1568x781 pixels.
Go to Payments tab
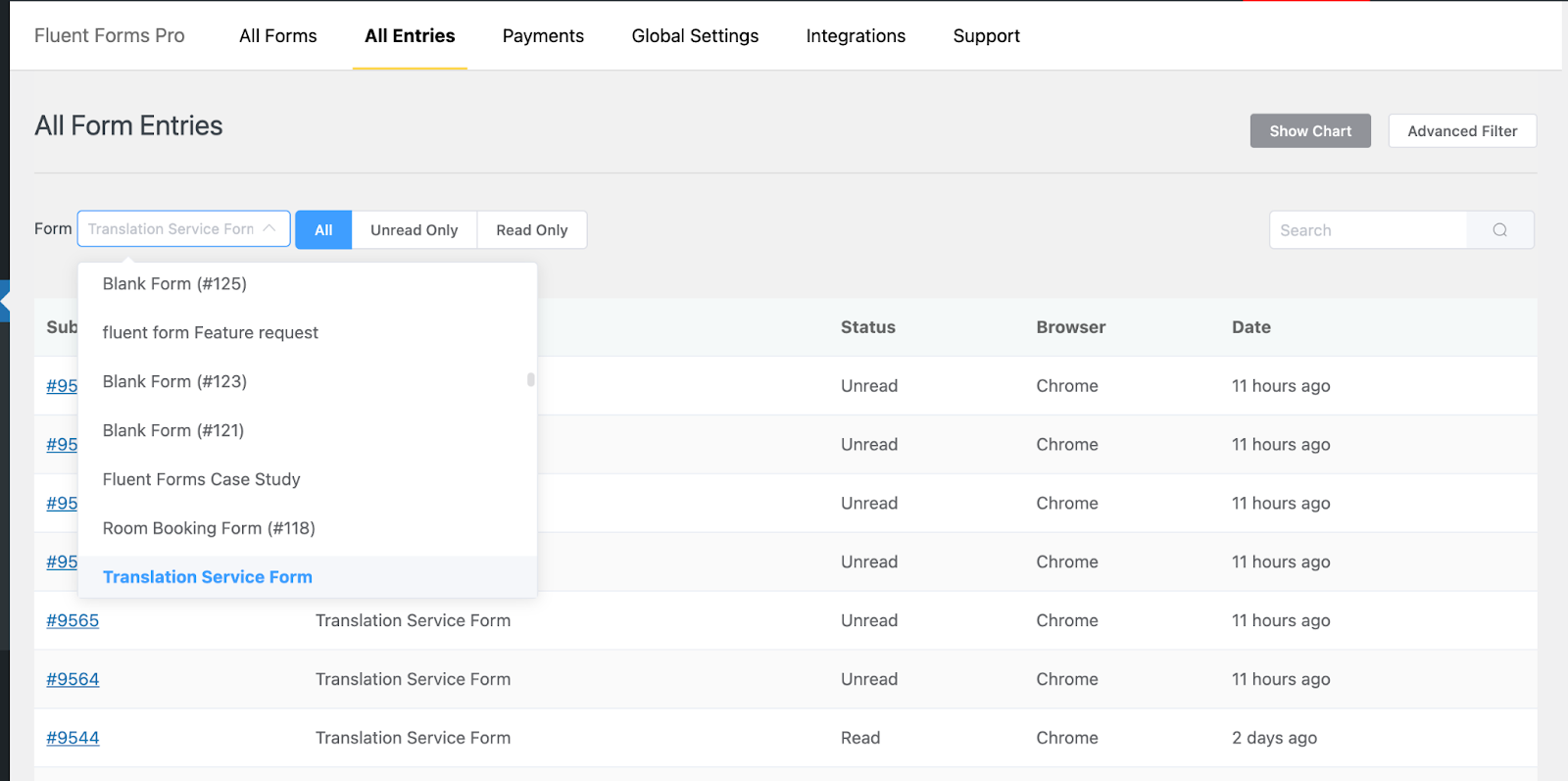click(x=543, y=36)
